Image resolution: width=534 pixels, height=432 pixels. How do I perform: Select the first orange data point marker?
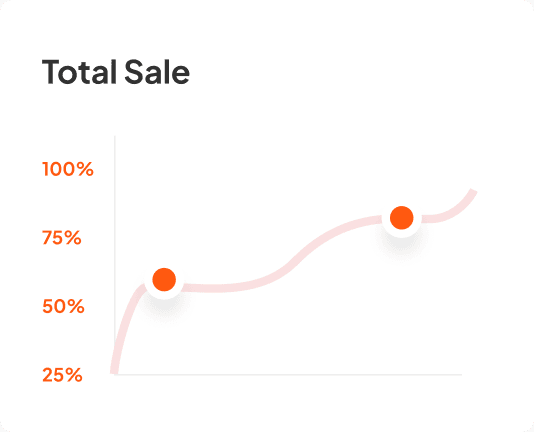(x=164, y=279)
